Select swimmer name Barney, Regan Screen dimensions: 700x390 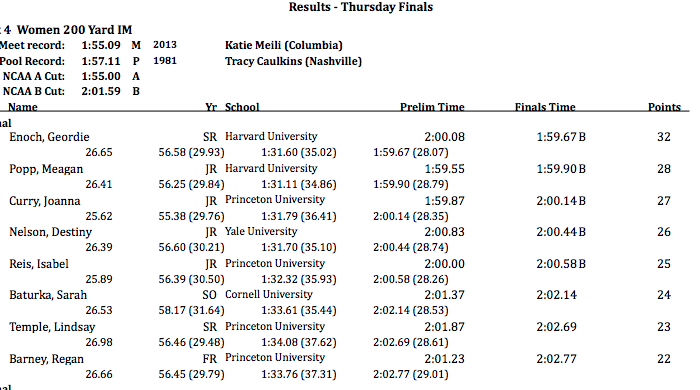[46, 359]
